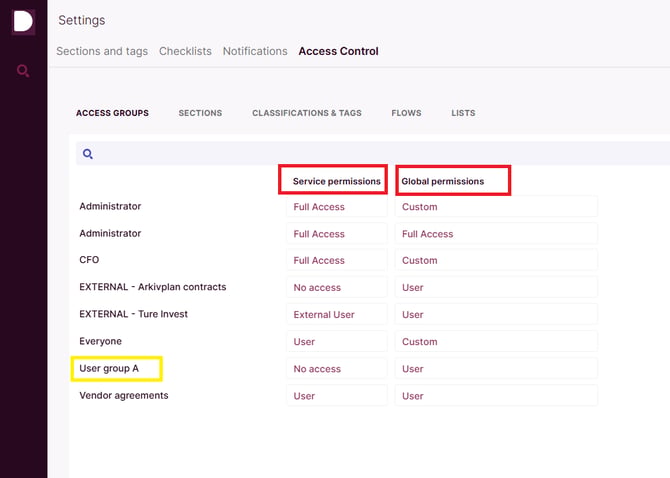
Task: Open Vendor agreements service permission dropdown
Action: click(337, 396)
